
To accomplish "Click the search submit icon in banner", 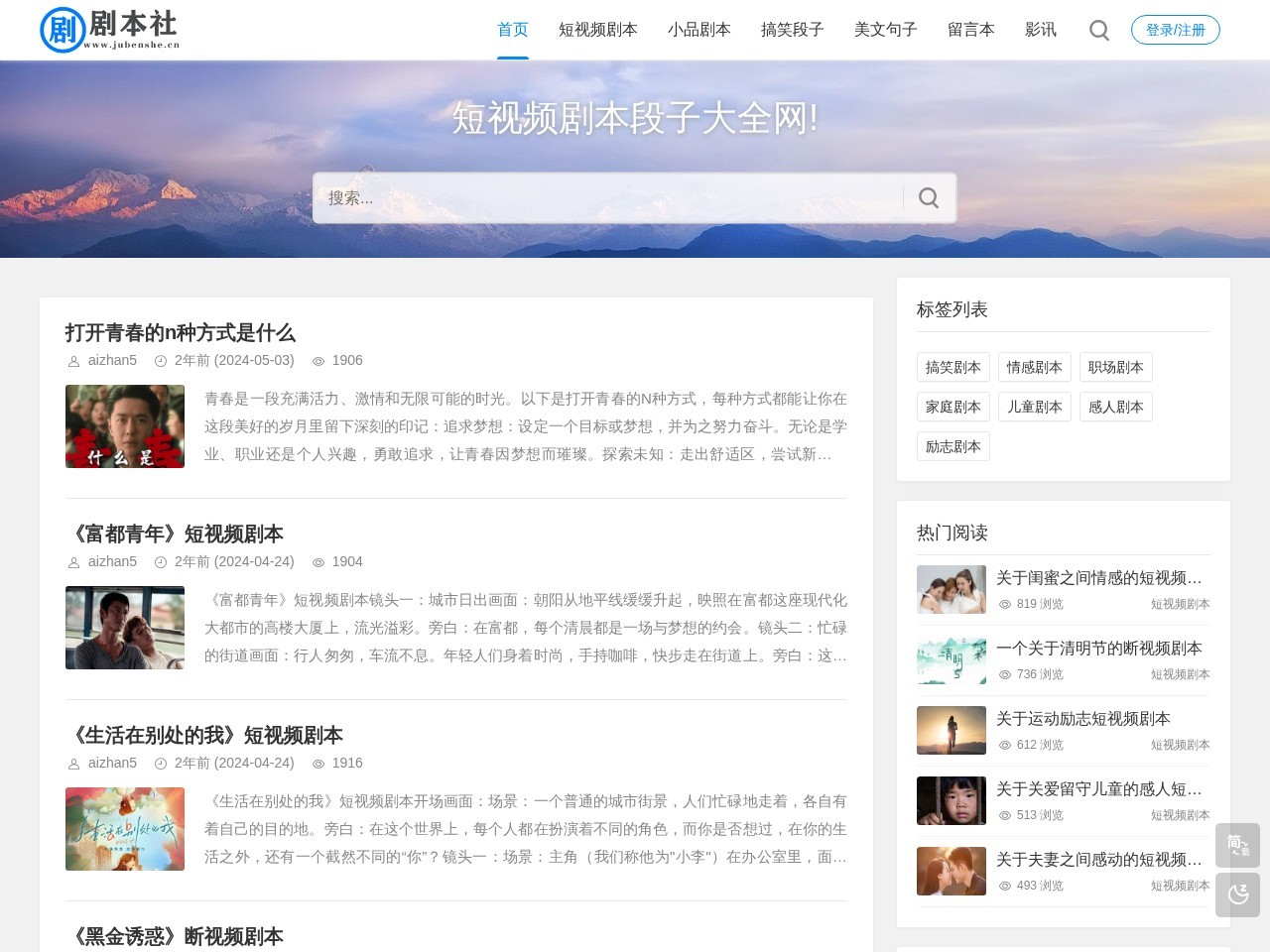I will pyautogui.click(x=929, y=198).
